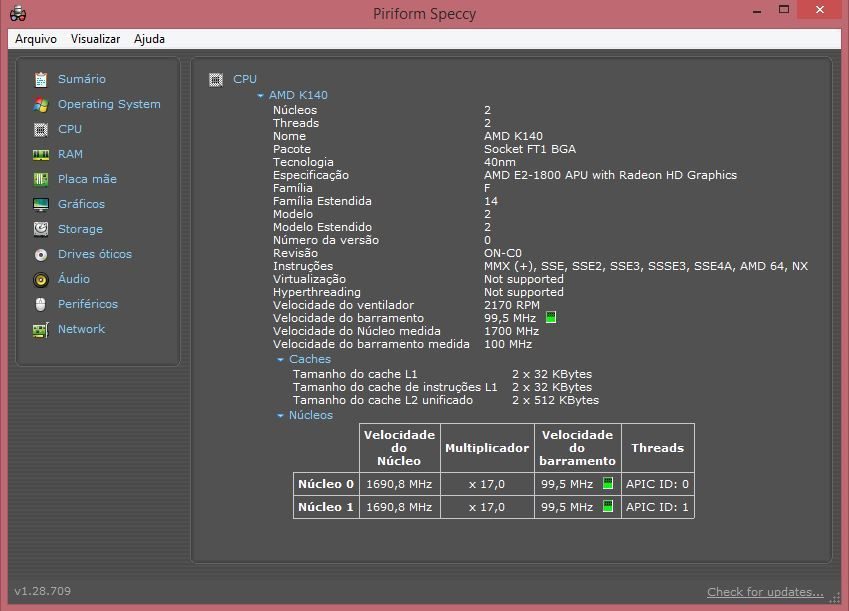The height and width of the screenshot is (611, 849).
Task: Click the Virtualização label
Action: pyautogui.click(x=309, y=279)
